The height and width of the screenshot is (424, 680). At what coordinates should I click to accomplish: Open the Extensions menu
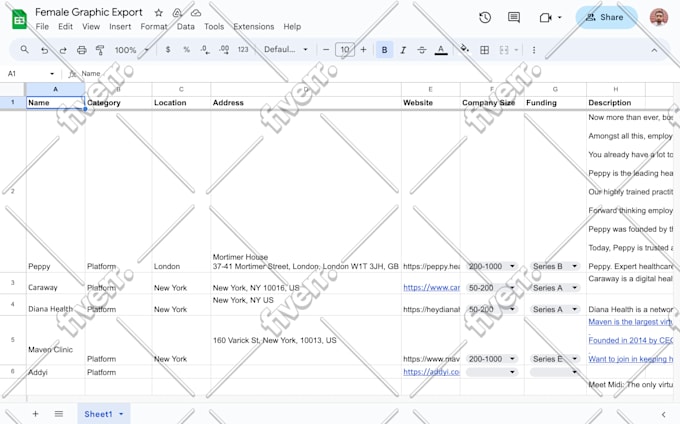(x=254, y=26)
